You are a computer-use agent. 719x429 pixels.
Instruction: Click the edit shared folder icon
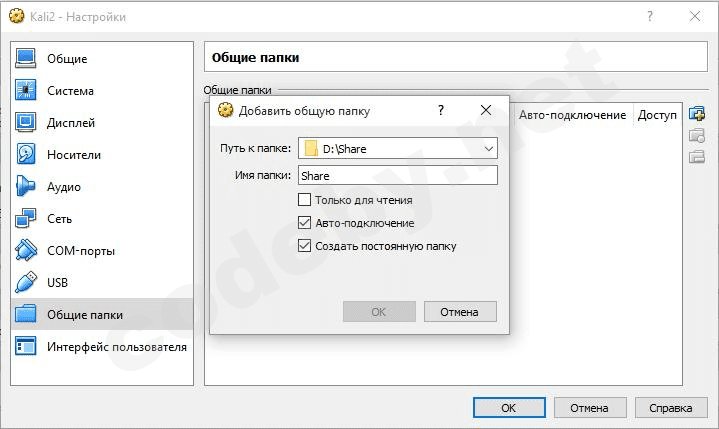tap(697, 135)
